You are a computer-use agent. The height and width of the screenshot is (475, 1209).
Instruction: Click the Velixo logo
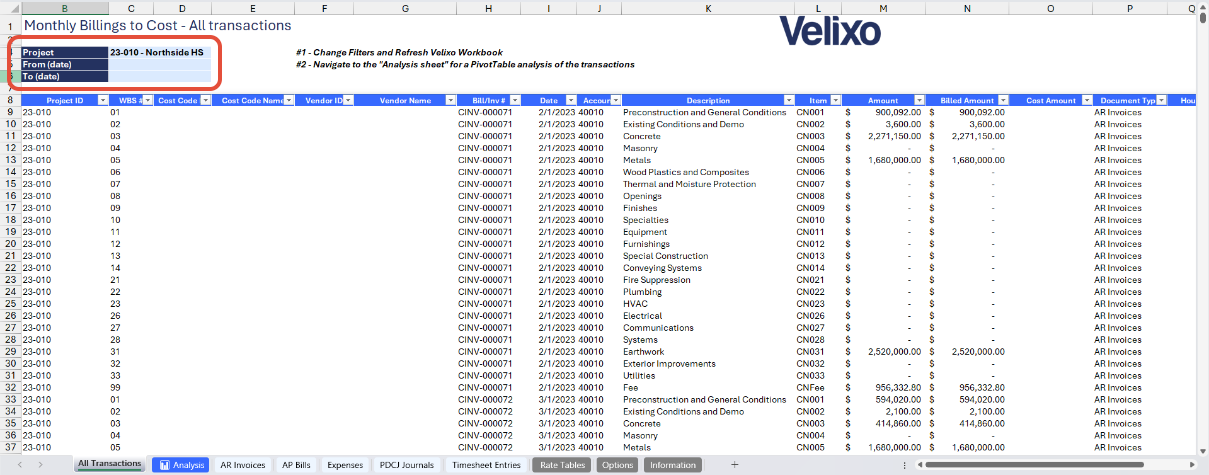click(x=830, y=31)
